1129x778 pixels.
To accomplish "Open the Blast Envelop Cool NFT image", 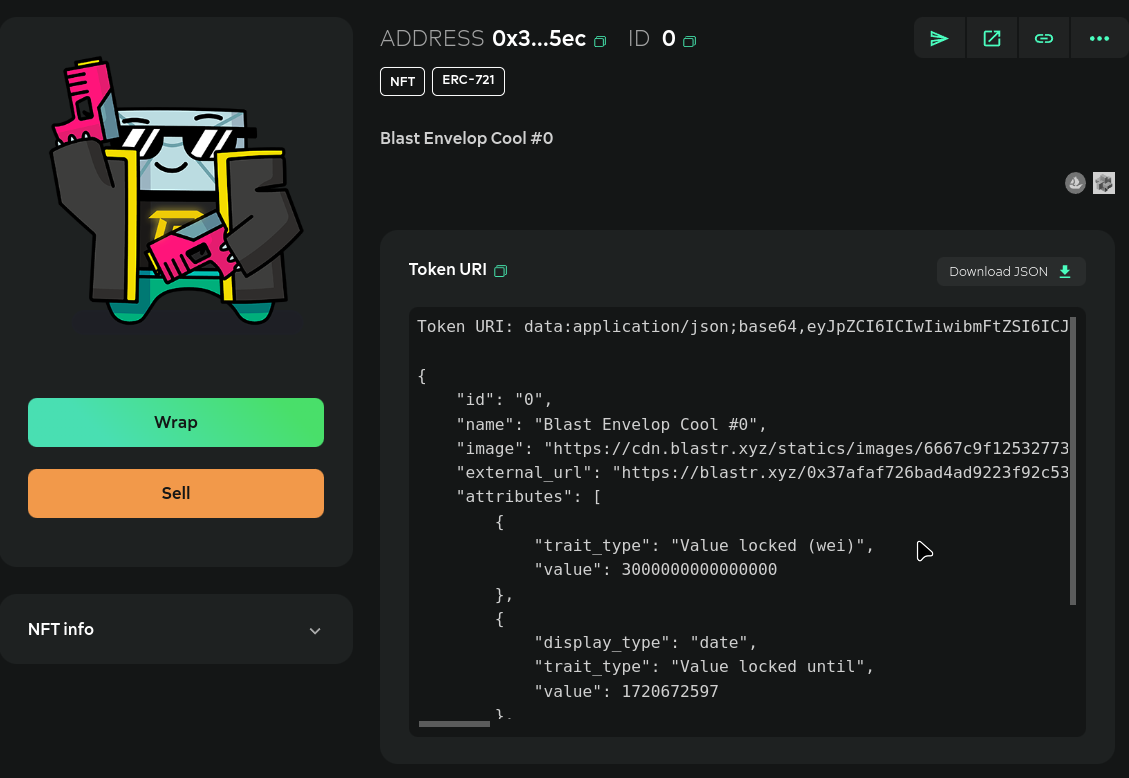I will (176, 191).
